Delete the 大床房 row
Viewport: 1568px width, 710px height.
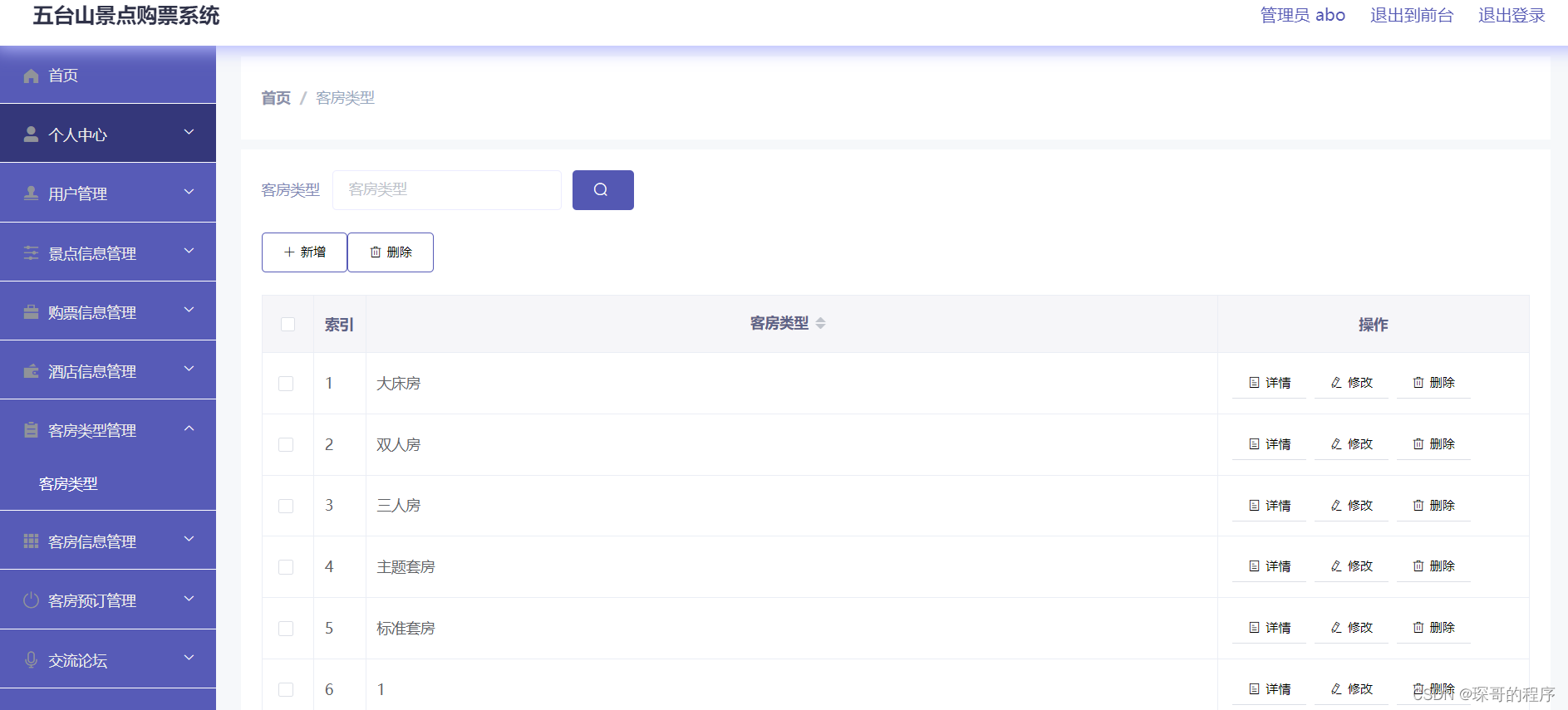tap(1433, 383)
